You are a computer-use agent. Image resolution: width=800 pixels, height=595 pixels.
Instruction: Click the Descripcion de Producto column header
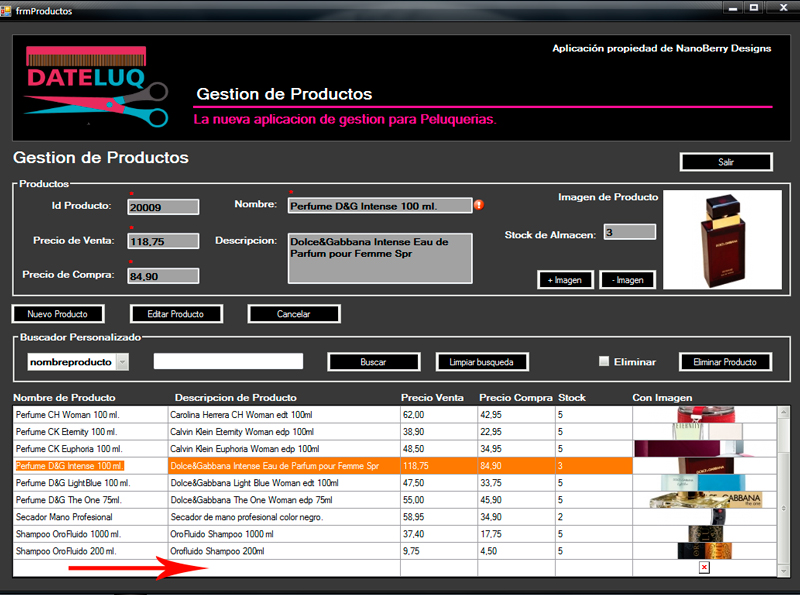(236, 398)
